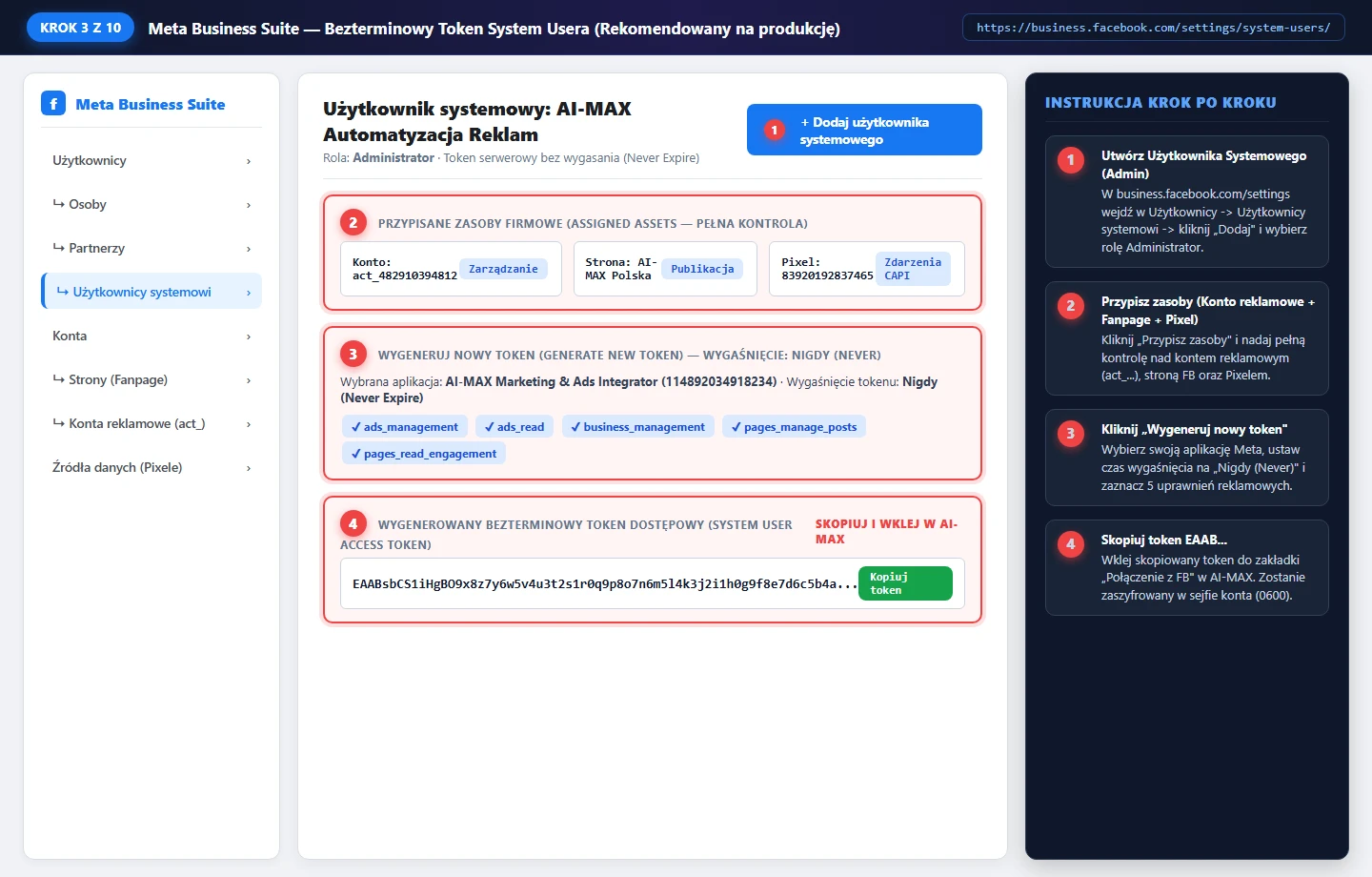The width and height of the screenshot is (1372, 877).
Task: Select the account ID act_482910394812
Action: [x=405, y=275]
